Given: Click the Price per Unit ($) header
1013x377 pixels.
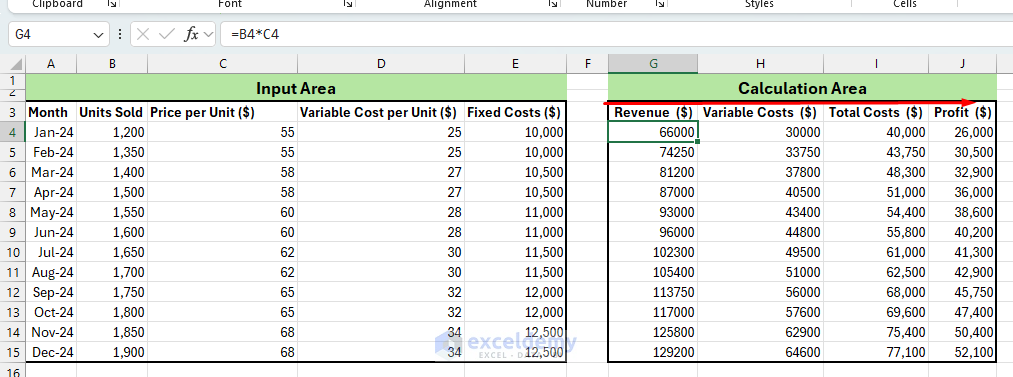Looking at the screenshot, I should 222,112.
